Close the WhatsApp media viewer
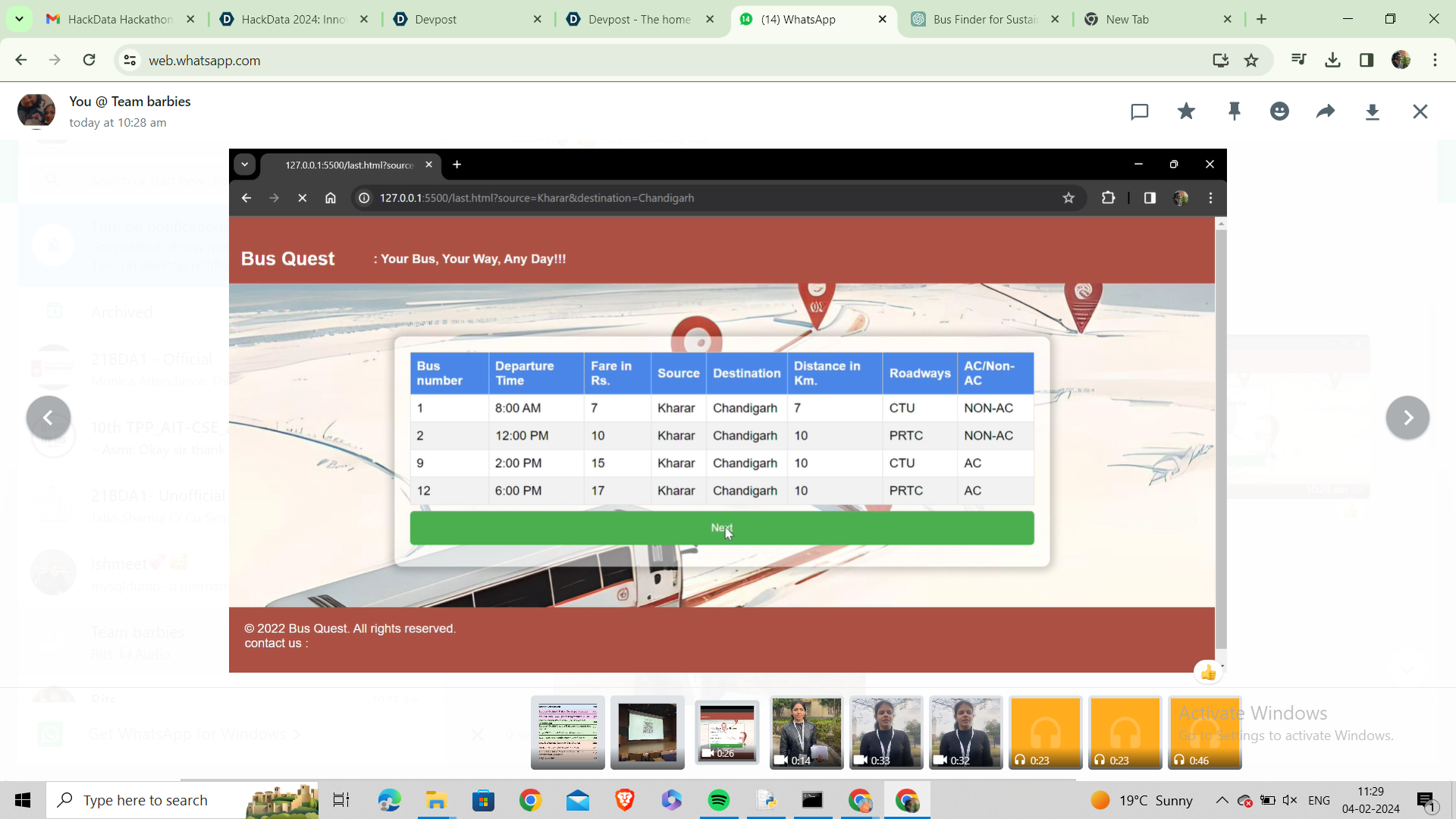Image resolution: width=1456 pixels, height=819 pixels. tap(1420, 112)
